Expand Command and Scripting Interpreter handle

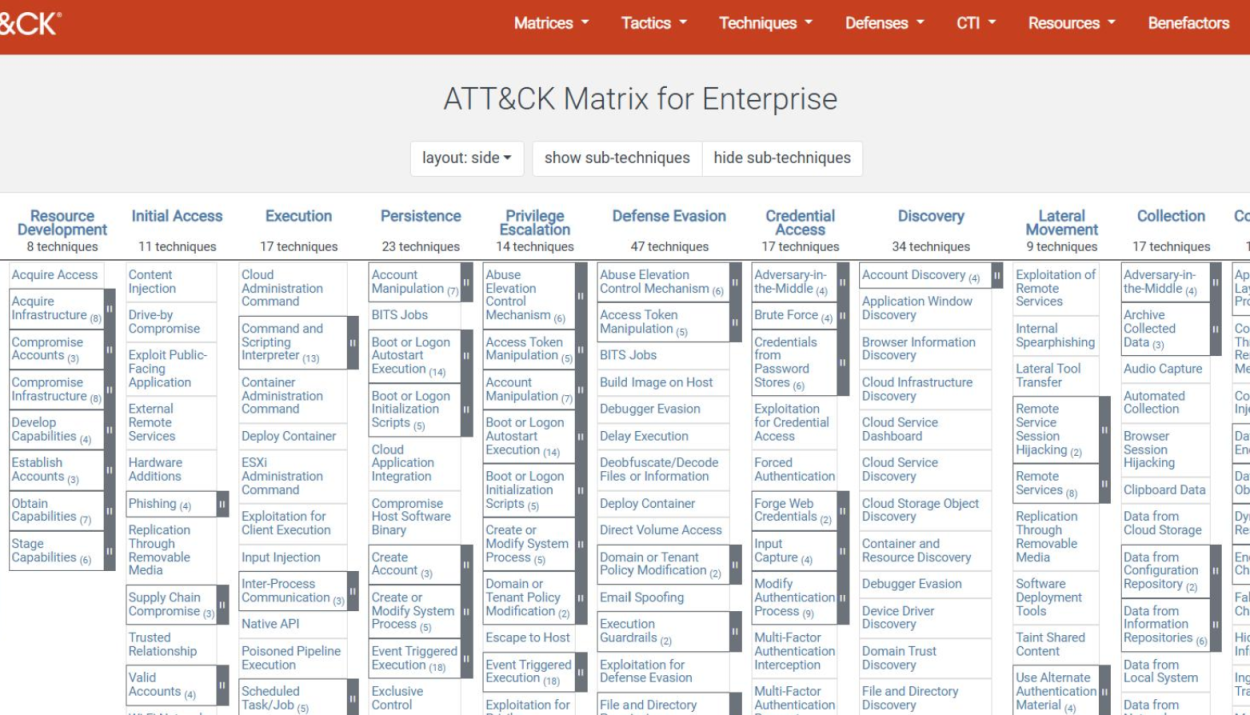[x=352, y=342]
